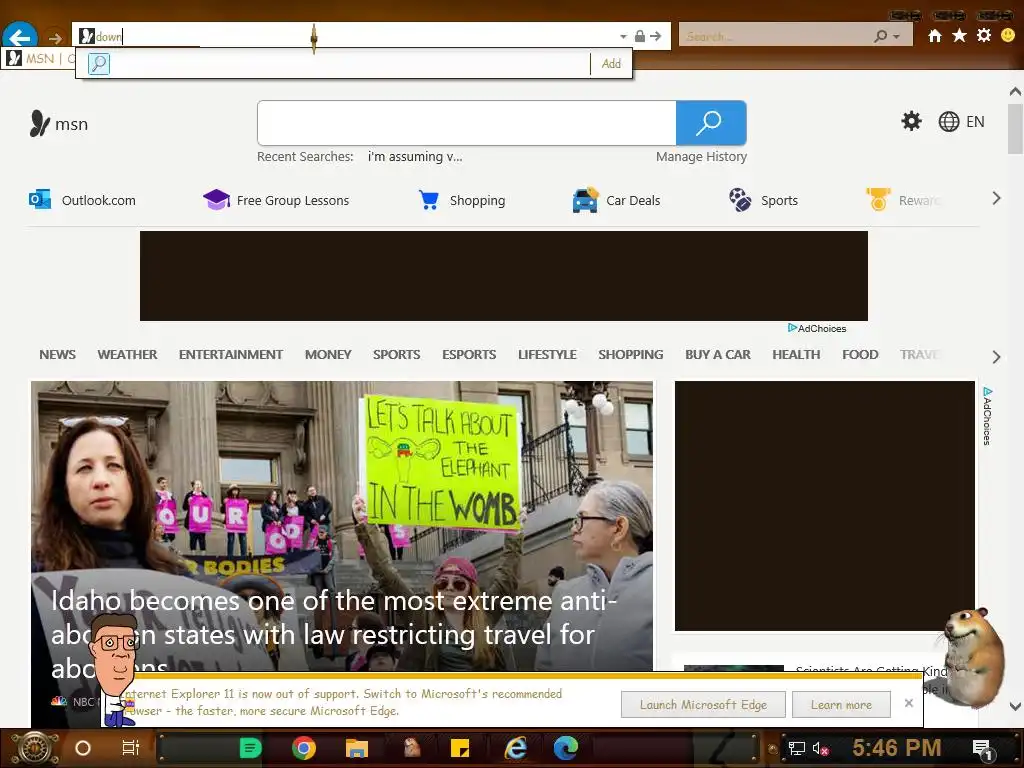Viewport: 1024px width, 768px height.
Task: Open the WEATHER category
Action: pyautogui.click(x=127, y=355)
